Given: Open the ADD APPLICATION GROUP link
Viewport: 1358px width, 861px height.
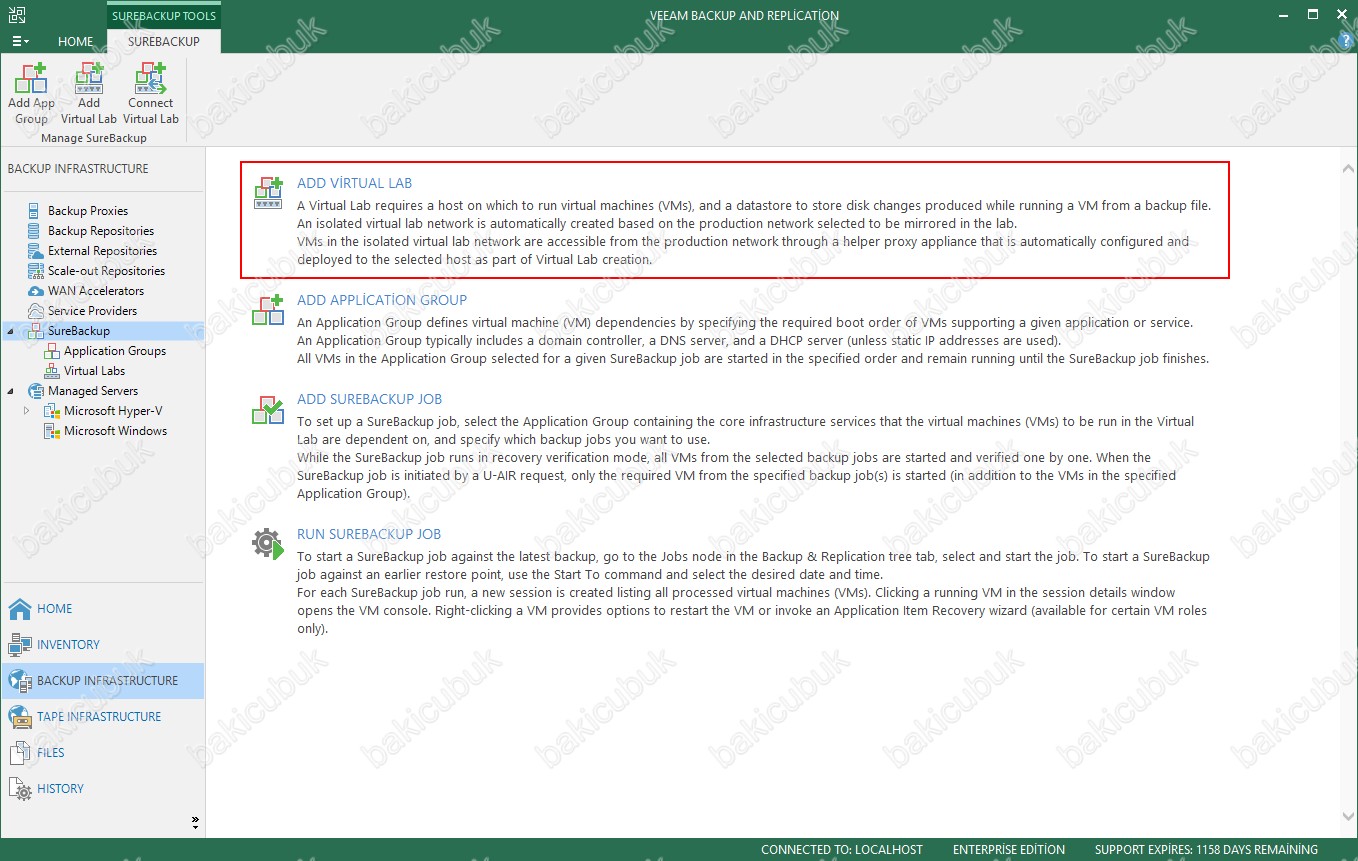Looking at the screenshot, I should [382, 300].
